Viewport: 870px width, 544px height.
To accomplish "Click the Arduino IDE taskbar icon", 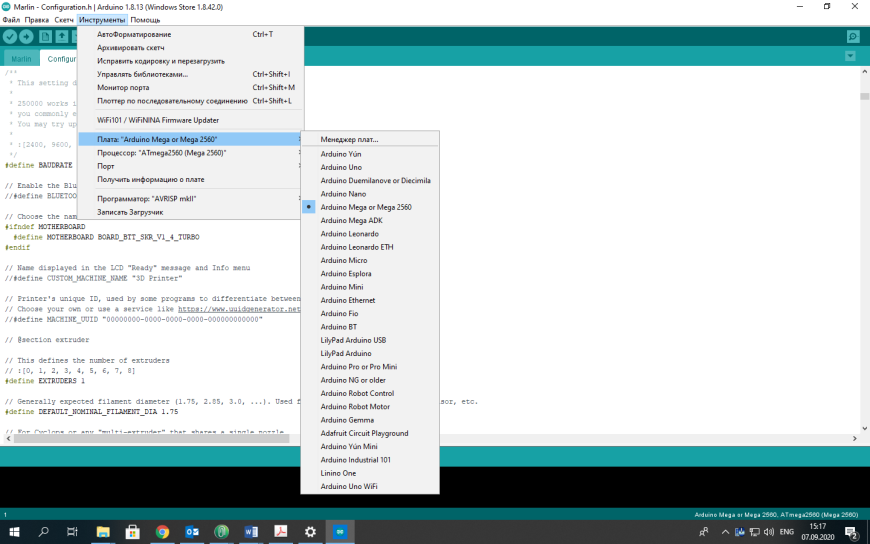I will pyautogui.click(x=340, y=532).
